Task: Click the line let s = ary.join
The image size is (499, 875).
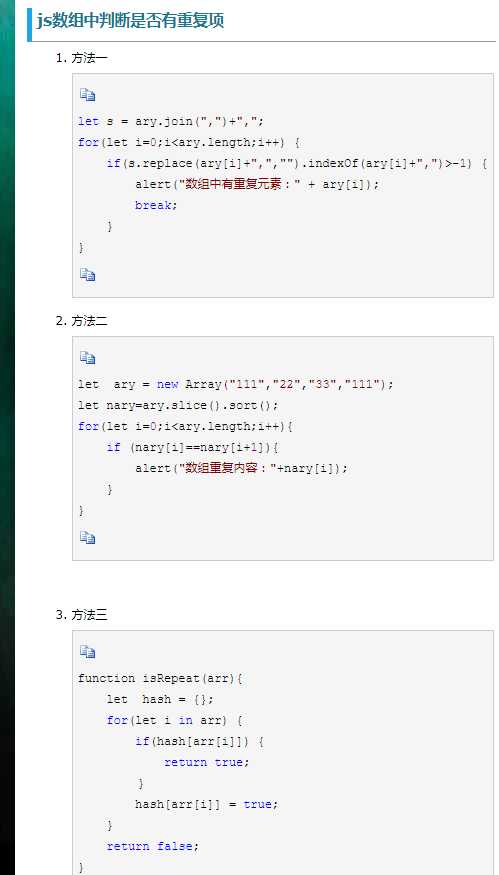Action: 171,121
